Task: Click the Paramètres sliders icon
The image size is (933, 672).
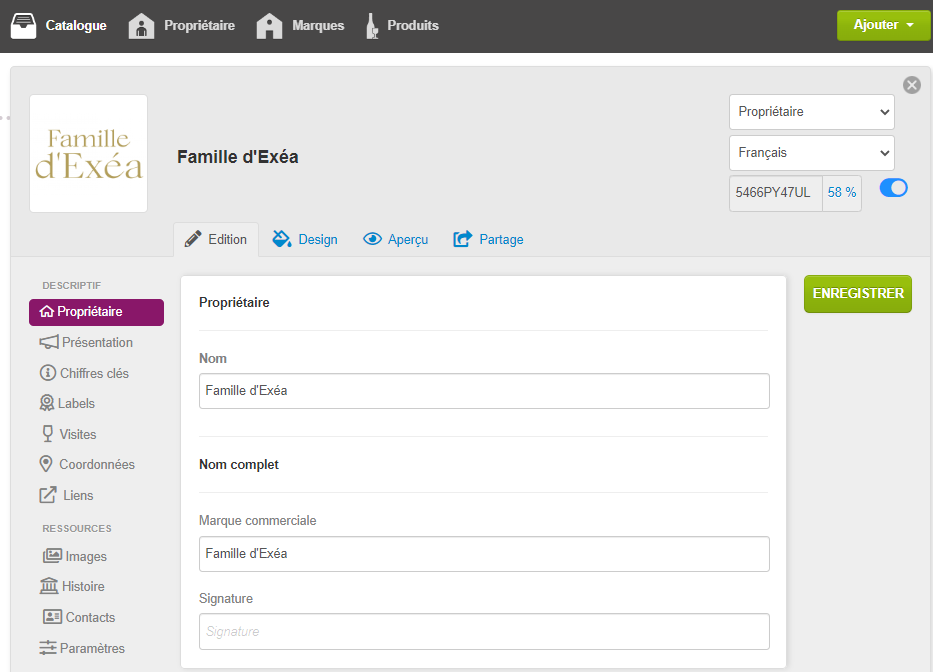Action: point(48,648)
